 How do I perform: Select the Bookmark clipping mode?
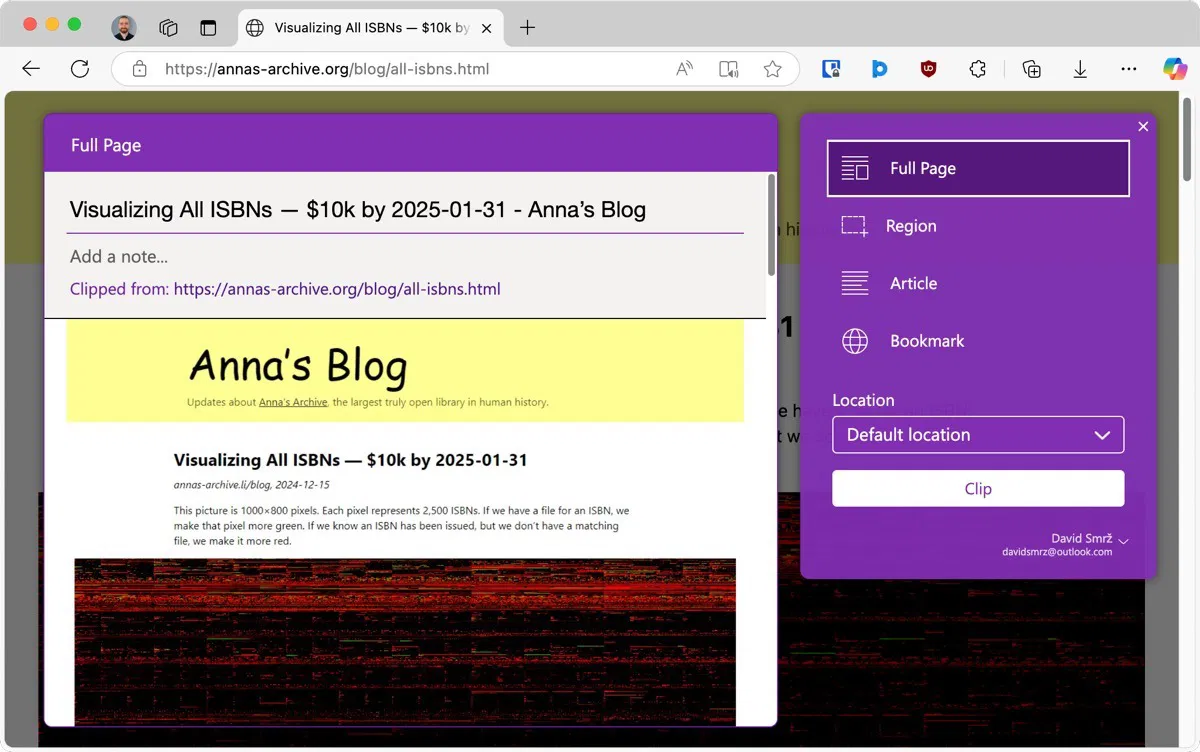pos(926,341)
